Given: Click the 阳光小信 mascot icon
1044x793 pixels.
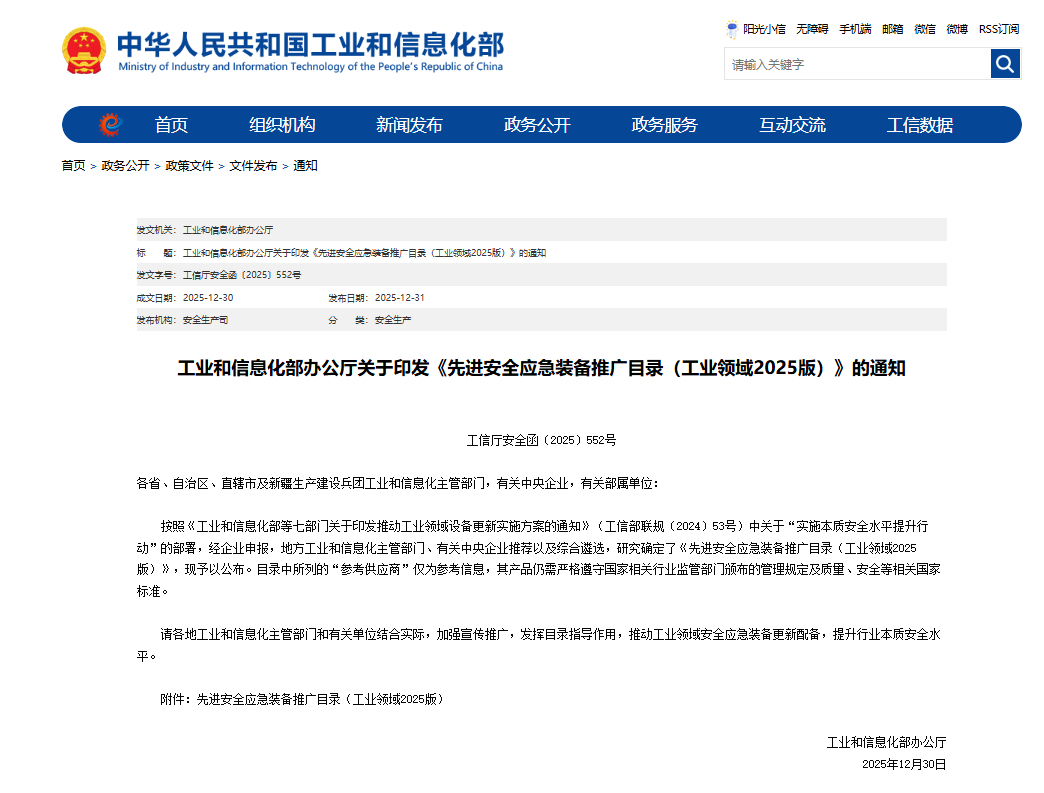Looking at the screenshot, I should pos(732,29).
